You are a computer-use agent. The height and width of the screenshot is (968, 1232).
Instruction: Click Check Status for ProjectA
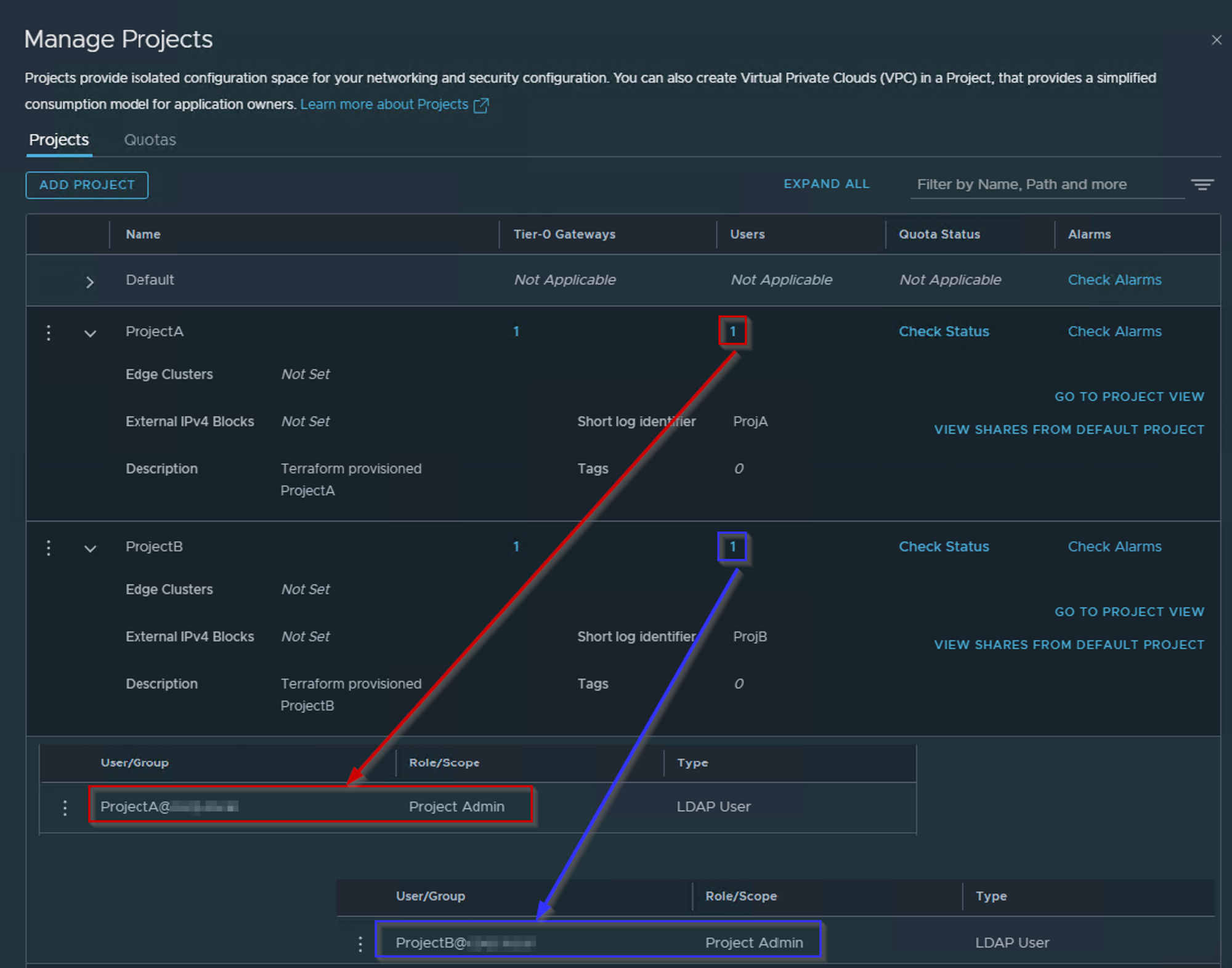pos(944,331)
